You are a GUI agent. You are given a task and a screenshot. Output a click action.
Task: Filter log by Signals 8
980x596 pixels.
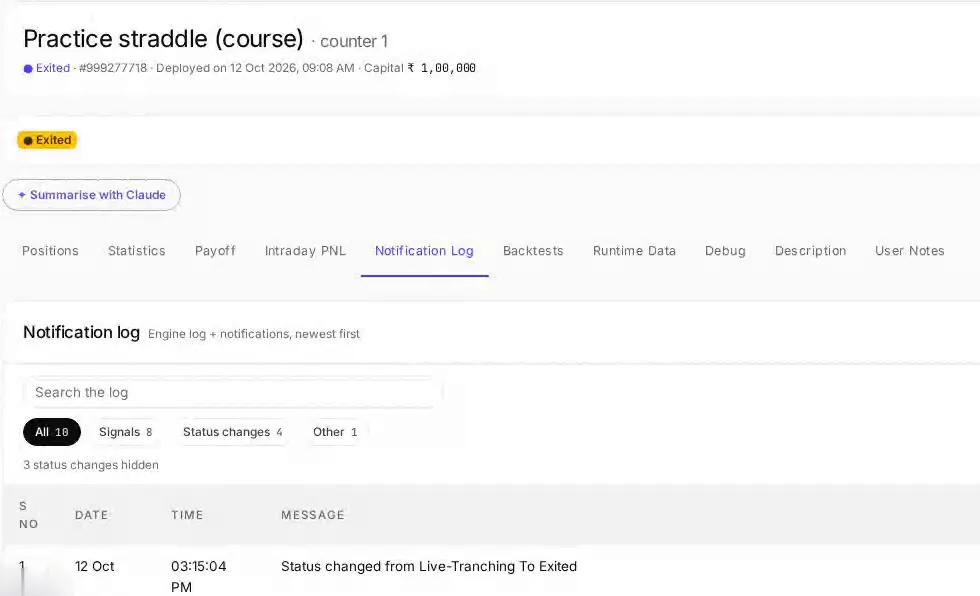[126, 432]
